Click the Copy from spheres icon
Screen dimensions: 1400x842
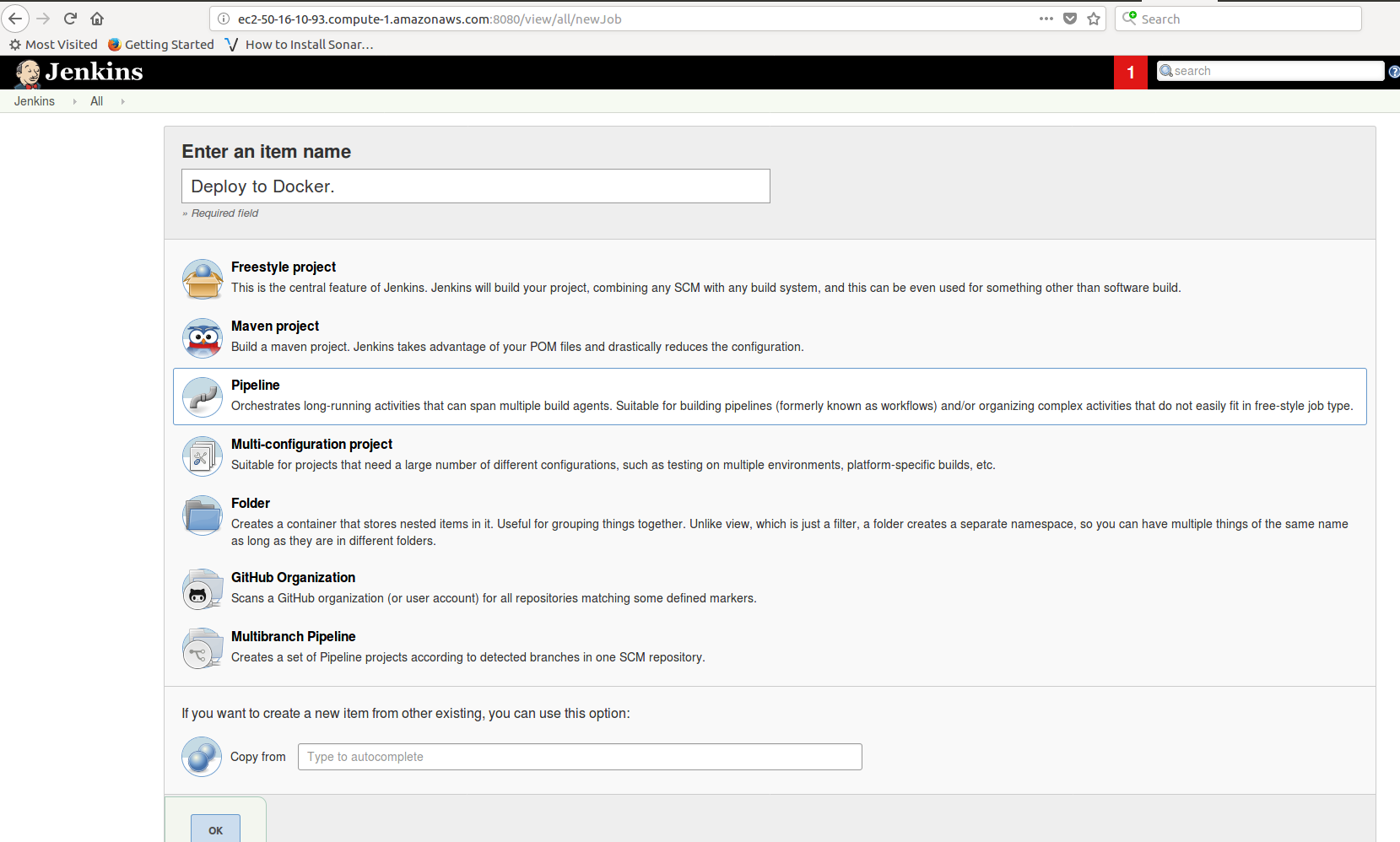202,757
